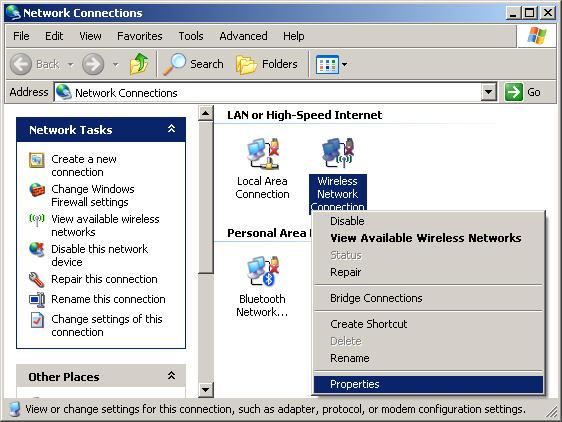The height and width of the screenshot is (422, 562).
Task: Click the Create a new connection icon
Action: pos(37,160)
